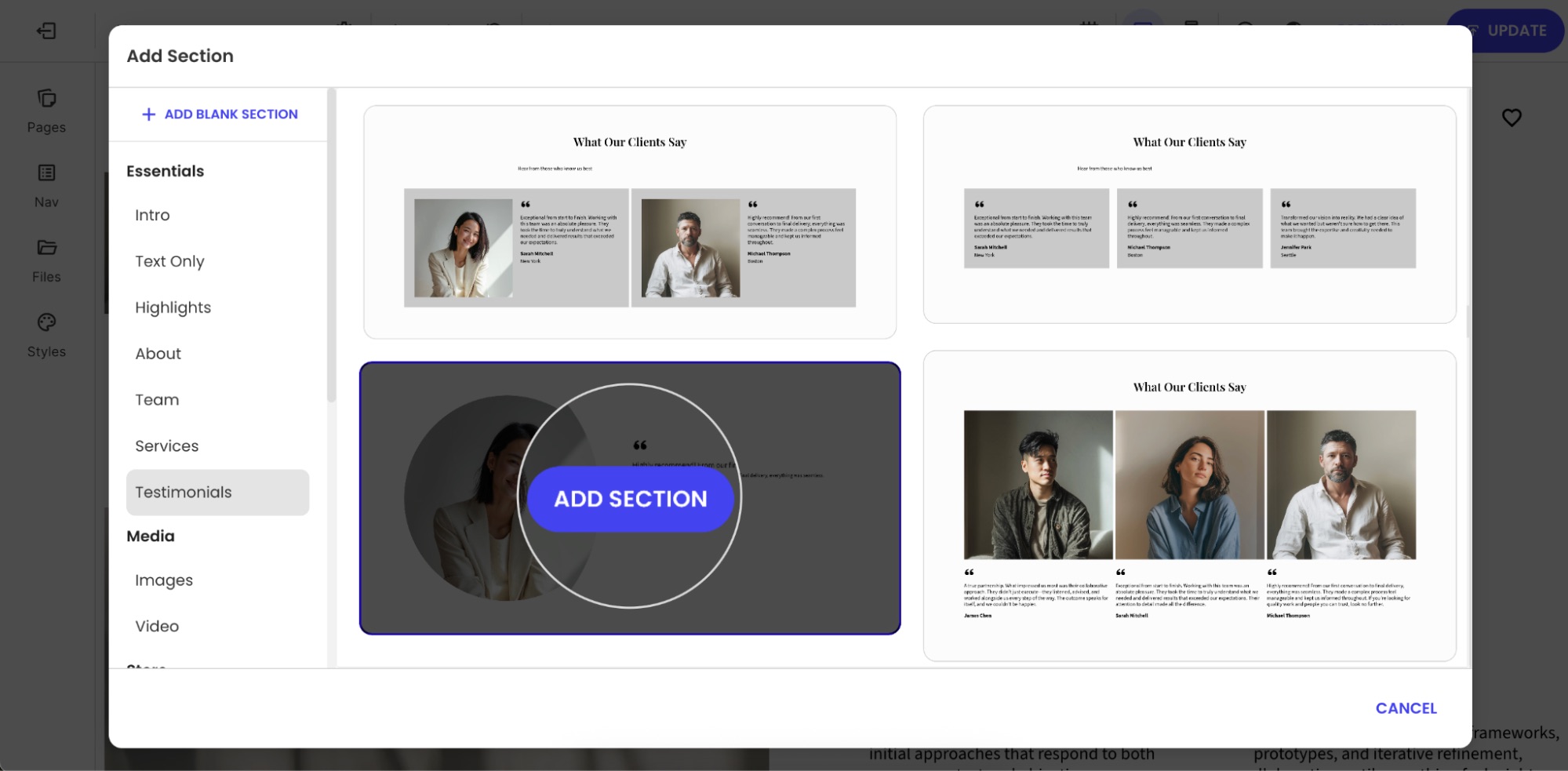Open the Files panel icon

[46, 248]
